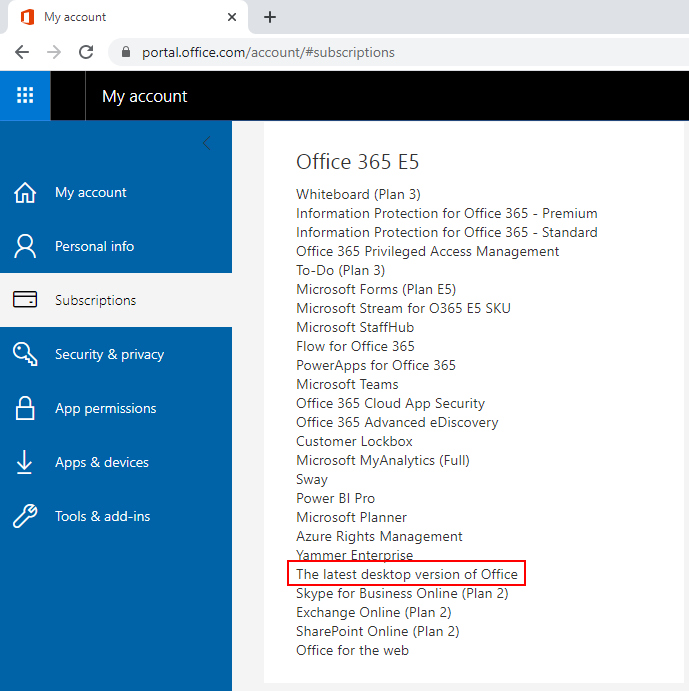The width and height of the screenshot is (689, 691).
Task: Click the Office 365 E5 heading
Action: point(358,161)
